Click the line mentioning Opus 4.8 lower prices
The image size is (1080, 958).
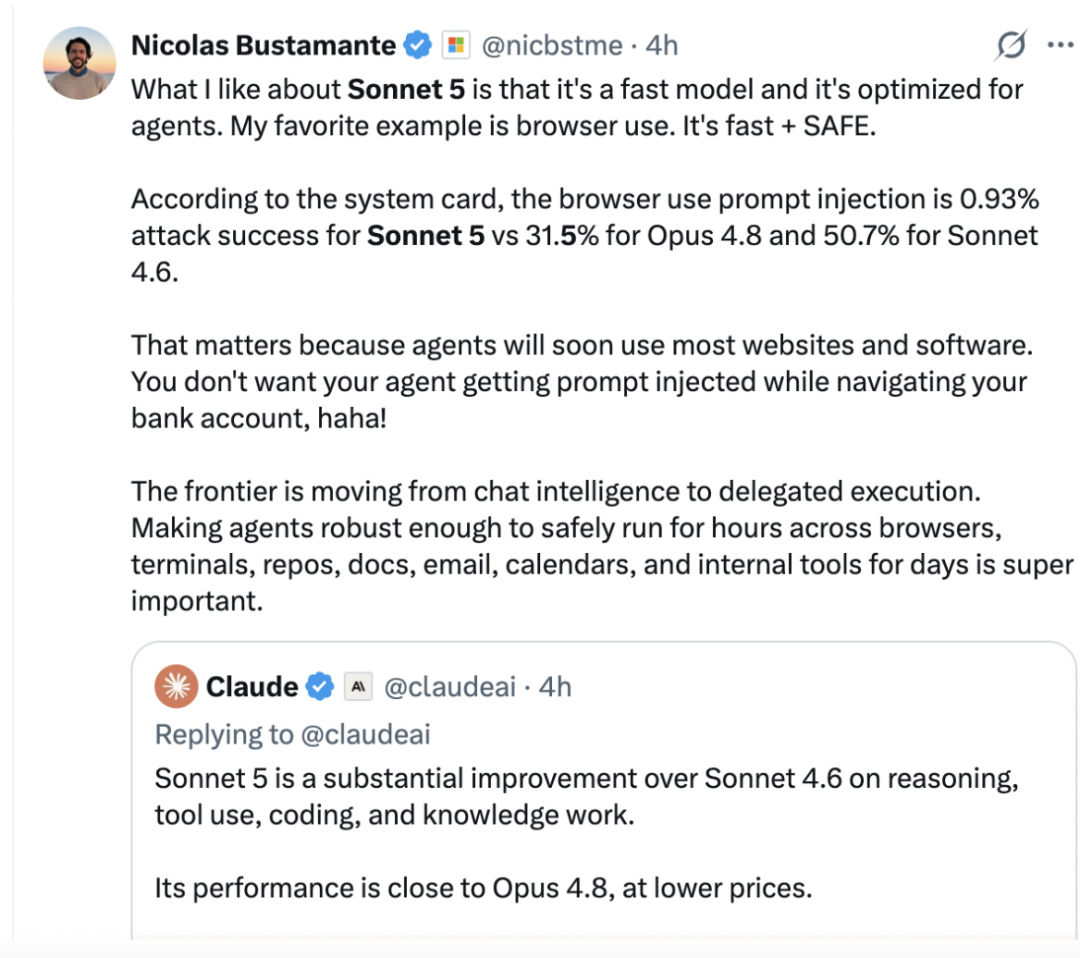point(483,888)
